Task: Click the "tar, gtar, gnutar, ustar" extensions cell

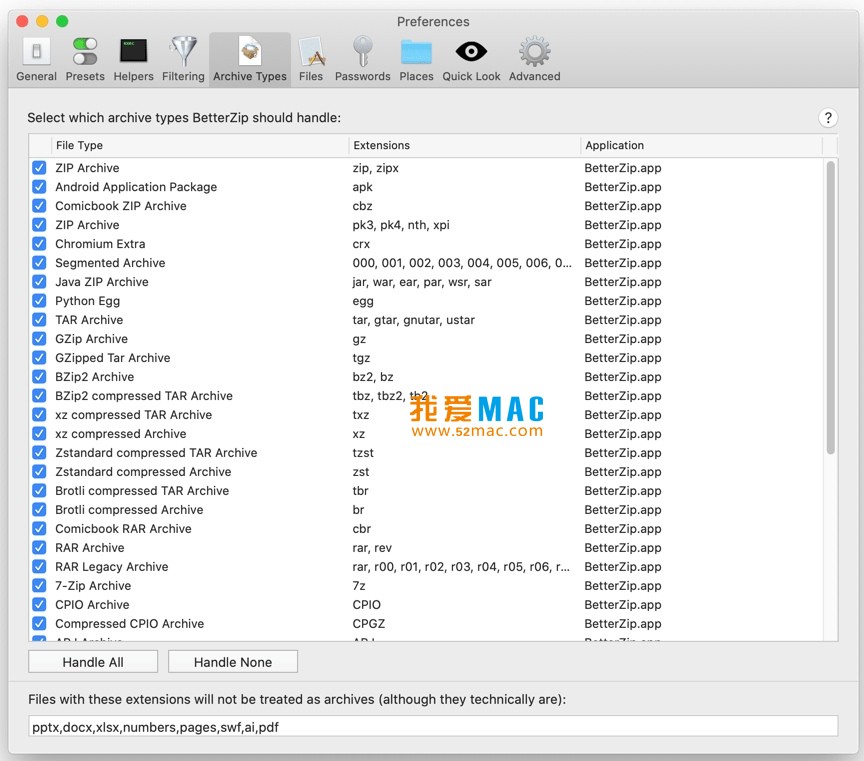Action: [414, 320]
